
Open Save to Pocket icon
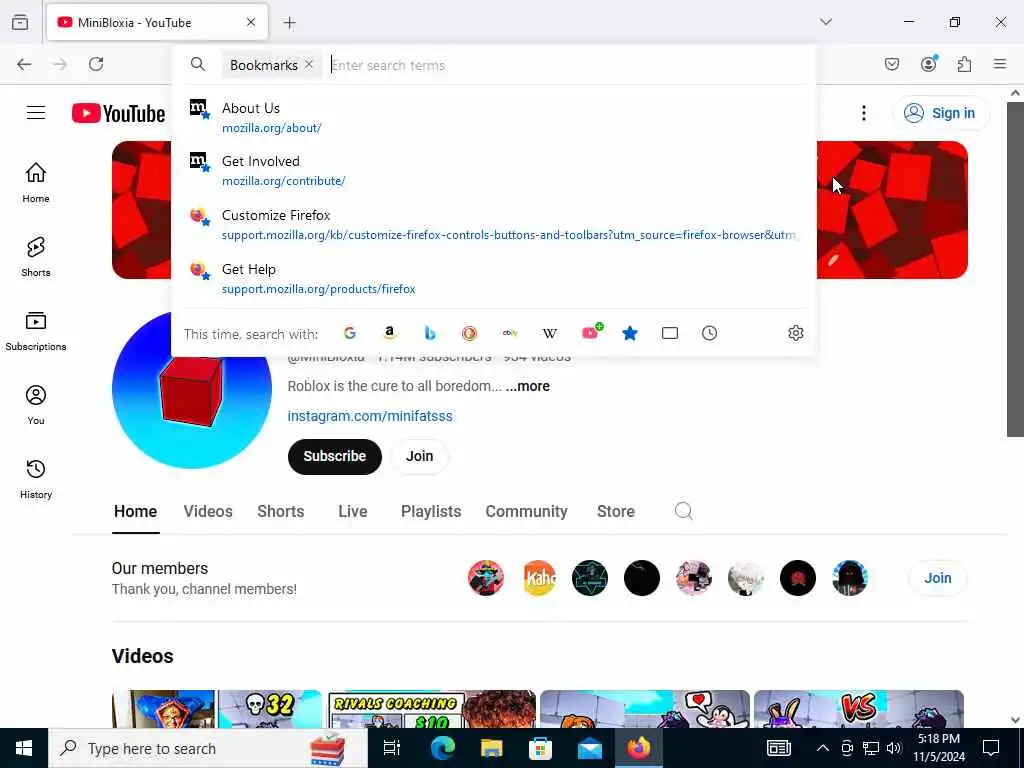[x=892, y=64]
